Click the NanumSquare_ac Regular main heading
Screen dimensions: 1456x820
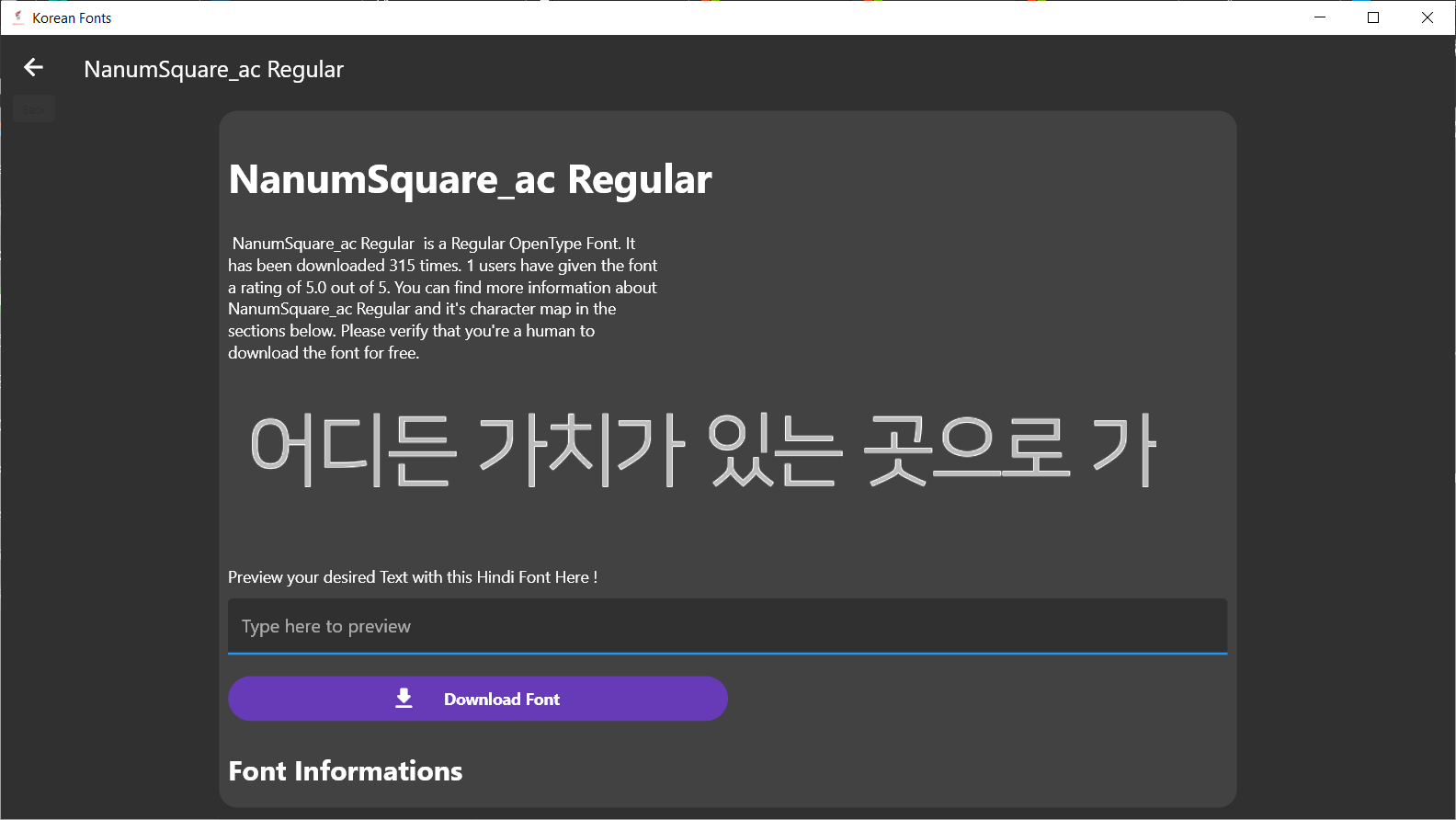[470, 179]
